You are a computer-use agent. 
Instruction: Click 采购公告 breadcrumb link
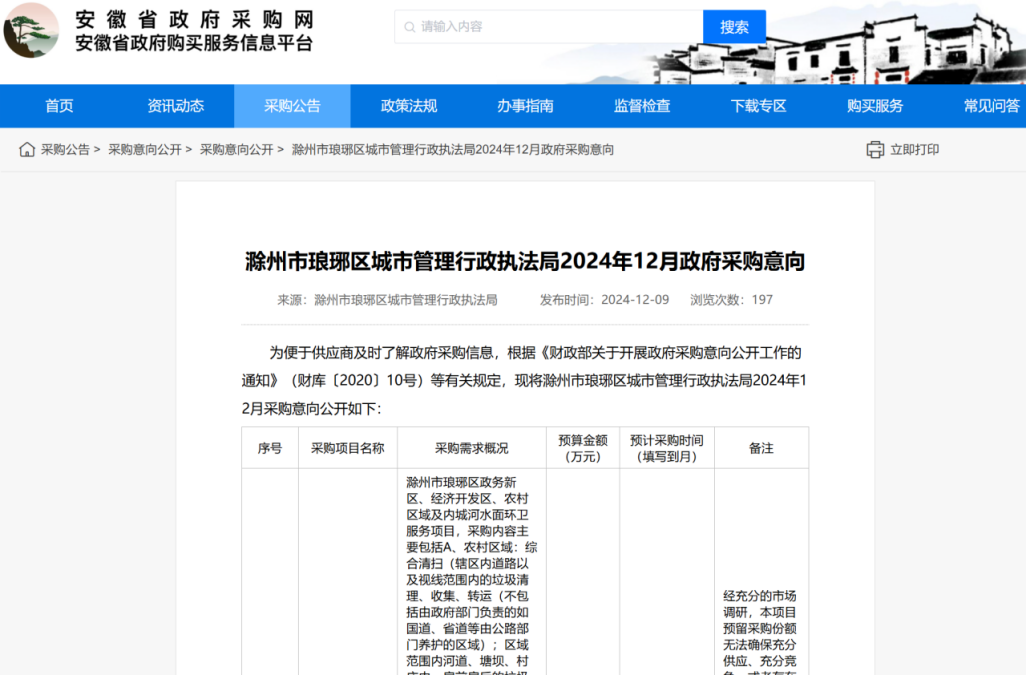65,150
